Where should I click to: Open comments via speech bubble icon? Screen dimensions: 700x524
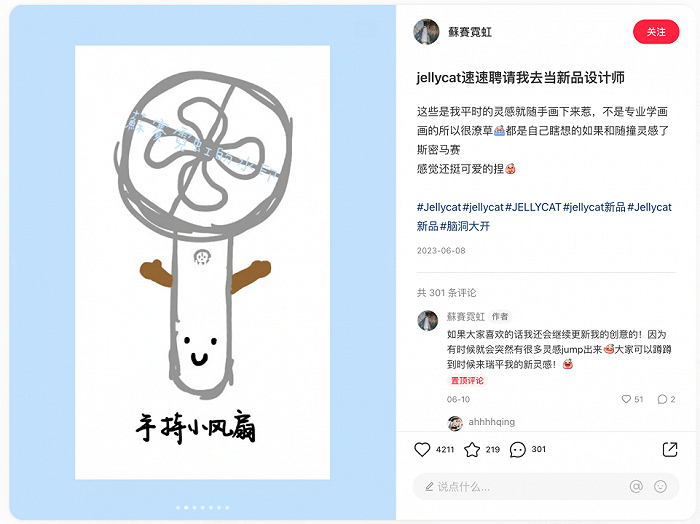[517, 449]
